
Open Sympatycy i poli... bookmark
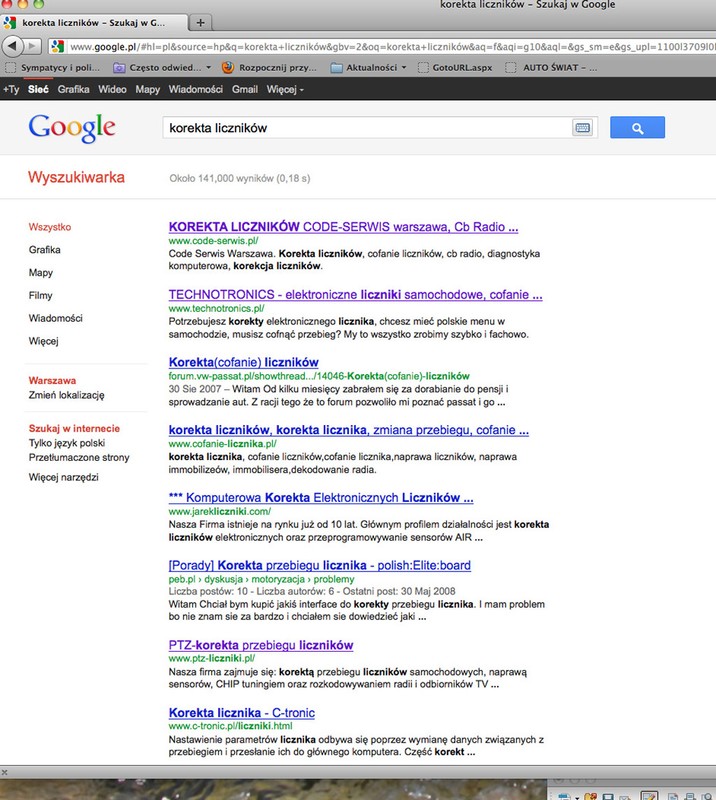[53, 67]
